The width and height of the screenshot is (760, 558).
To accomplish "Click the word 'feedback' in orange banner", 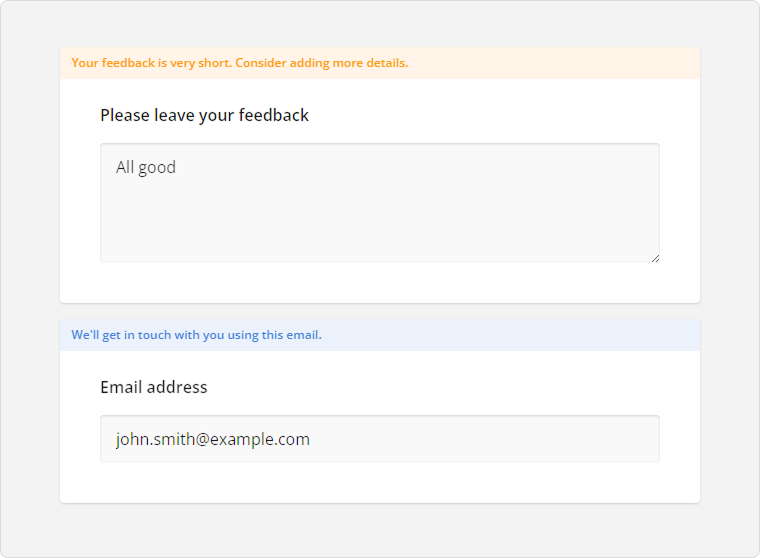I will tap(127, 63).
